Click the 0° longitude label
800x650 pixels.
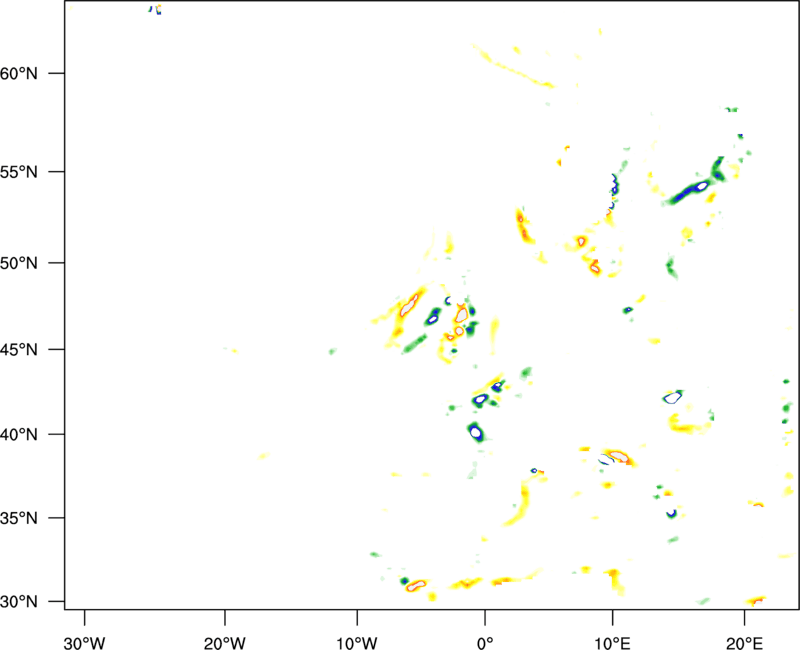click(485, 643)
